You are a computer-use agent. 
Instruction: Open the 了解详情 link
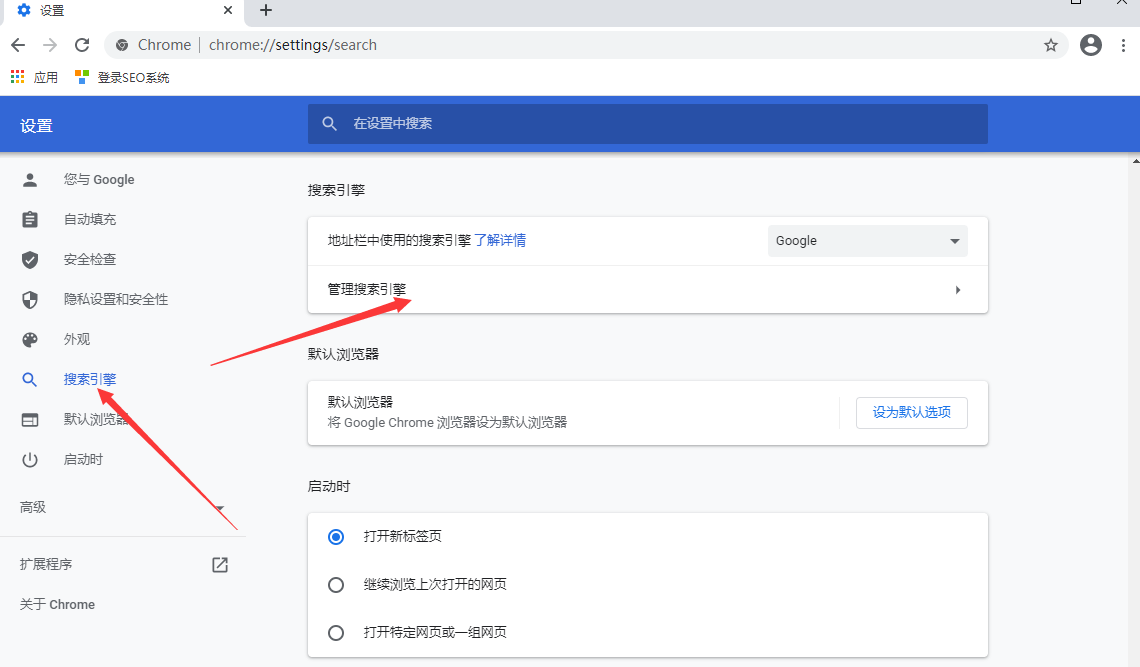tap(501, 240)
